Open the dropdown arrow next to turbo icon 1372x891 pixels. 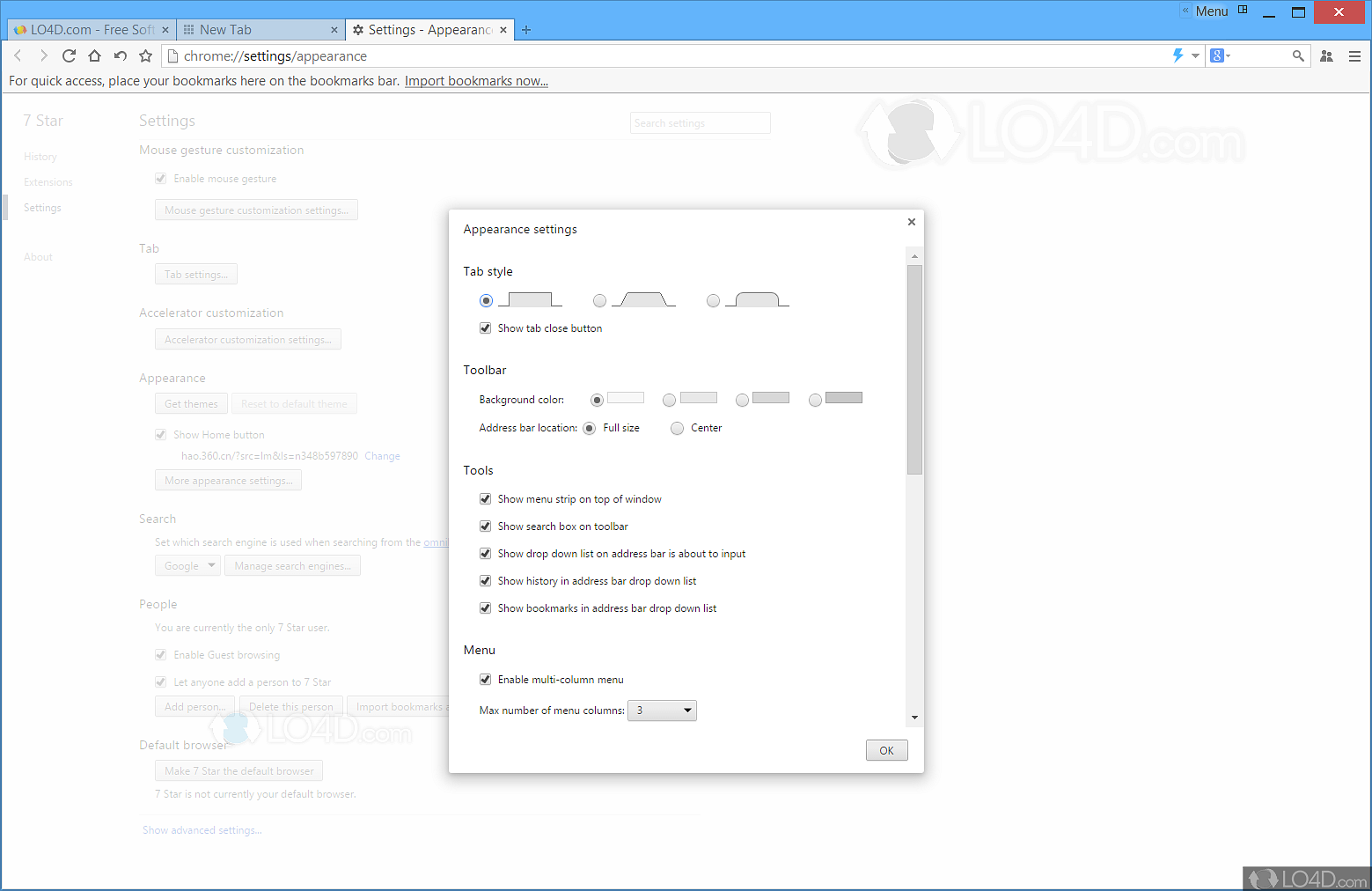click(x=1195, y=55)
